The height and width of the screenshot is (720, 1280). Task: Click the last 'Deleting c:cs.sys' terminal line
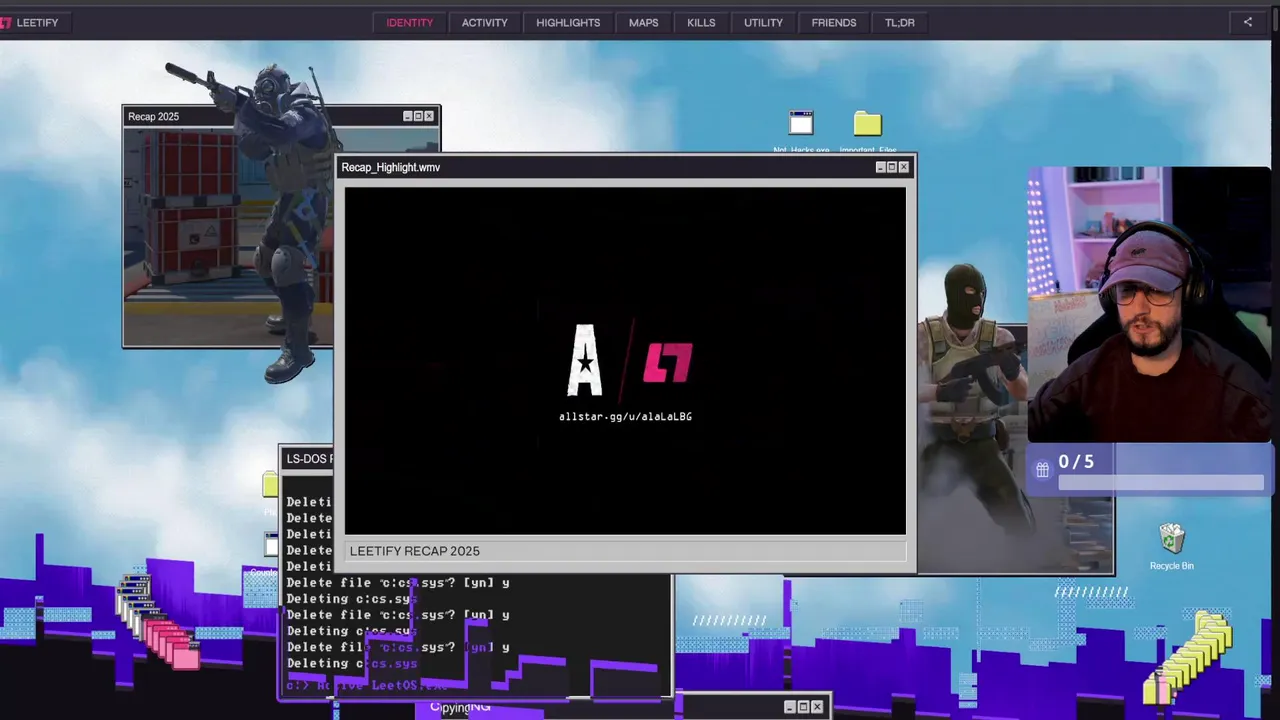coord(352,663)
